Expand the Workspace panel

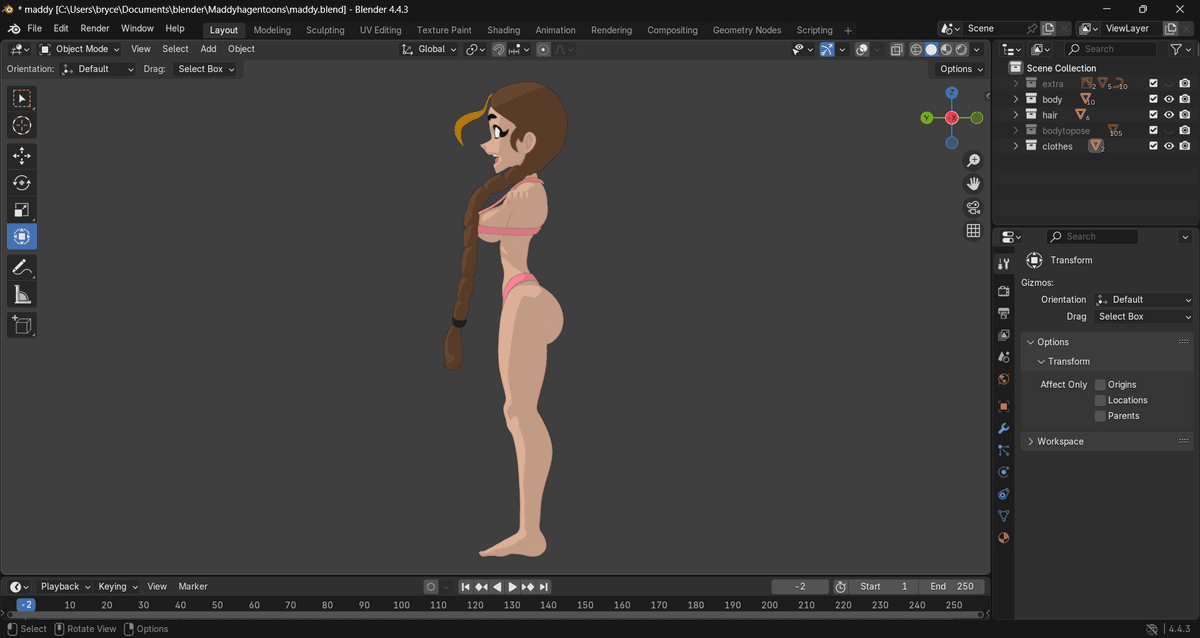pyautogui.click(x=1031, y=441)
